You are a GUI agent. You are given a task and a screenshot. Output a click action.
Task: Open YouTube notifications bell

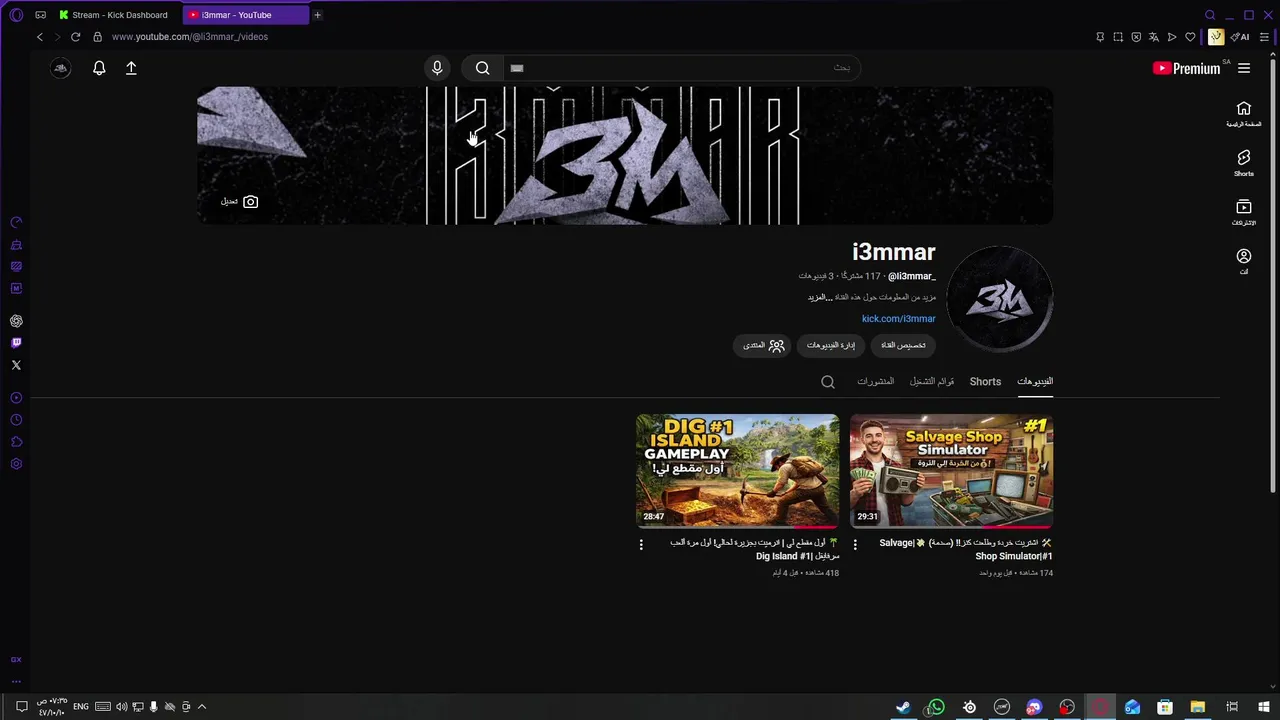pyautogui.click(x=99, y=68)
